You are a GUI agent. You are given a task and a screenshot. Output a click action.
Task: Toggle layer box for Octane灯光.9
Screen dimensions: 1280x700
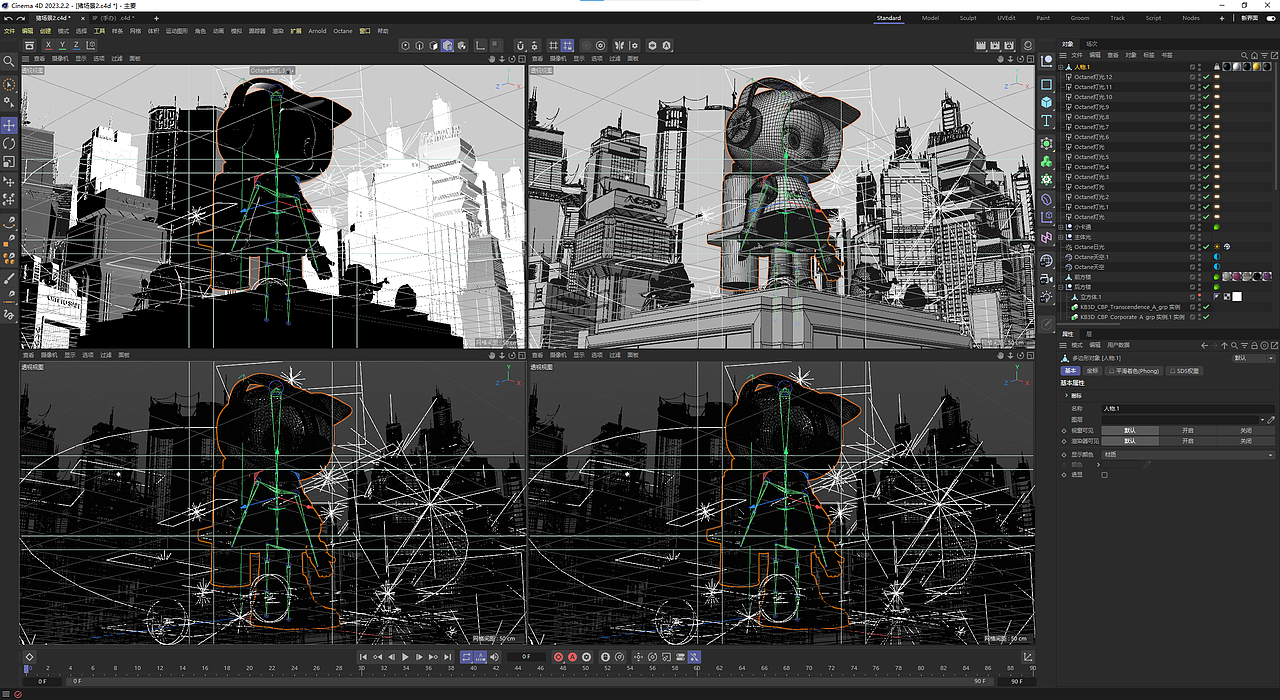[x=1192, y=107]
